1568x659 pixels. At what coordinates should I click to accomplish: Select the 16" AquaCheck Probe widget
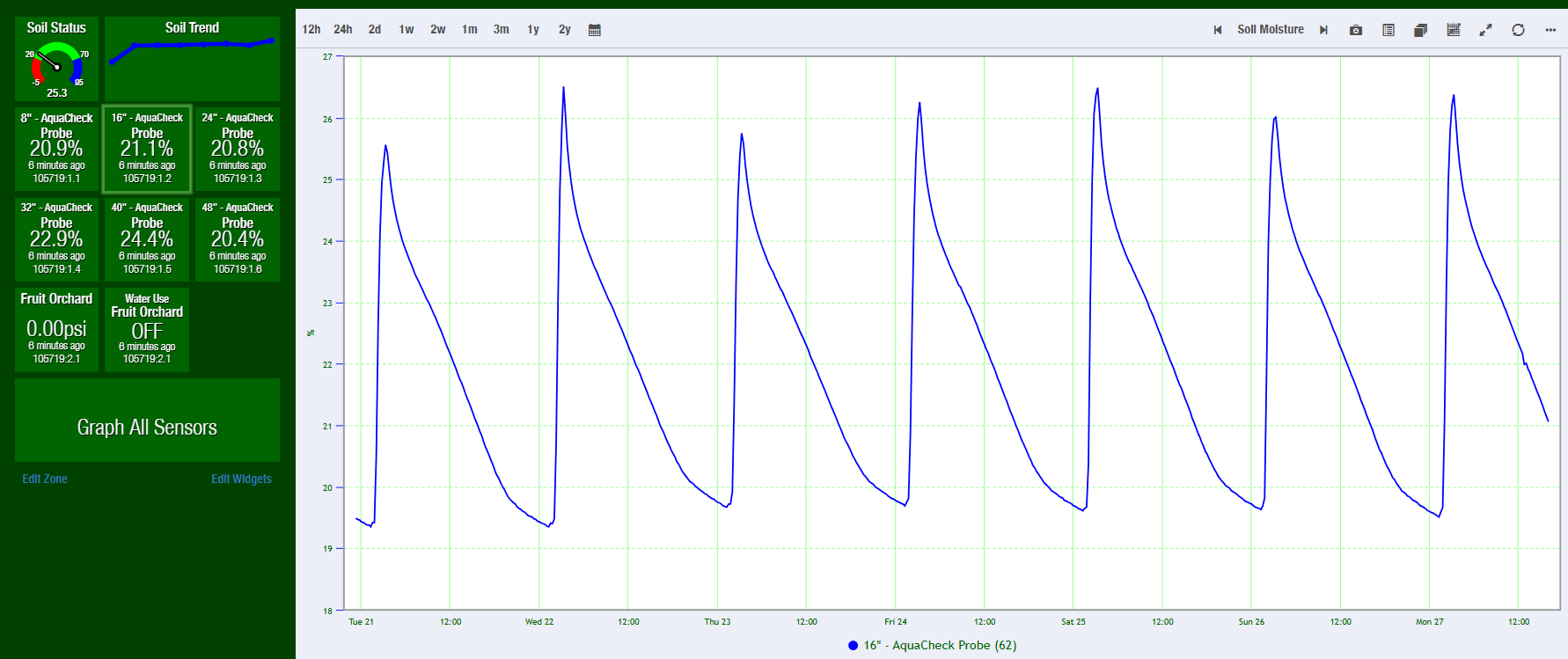[147, 149]
